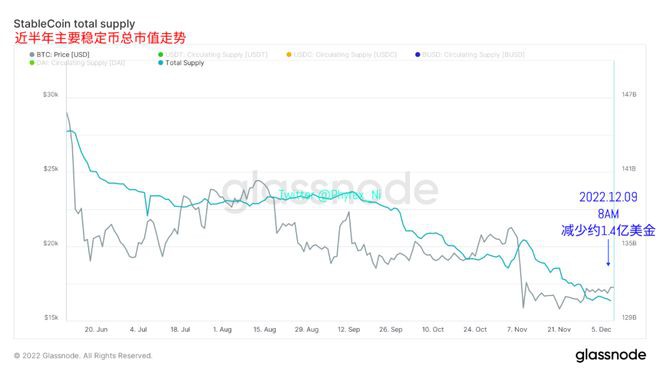Click the 147B right axis label
660x372 pixels.
point(629,95)
